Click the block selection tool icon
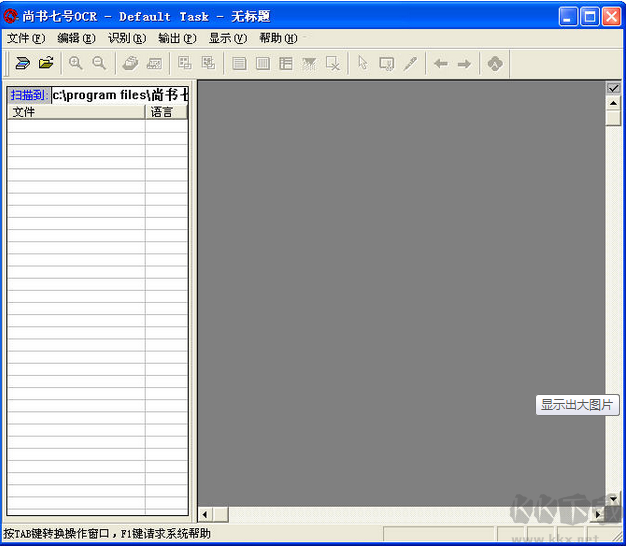 click(386, 63)
